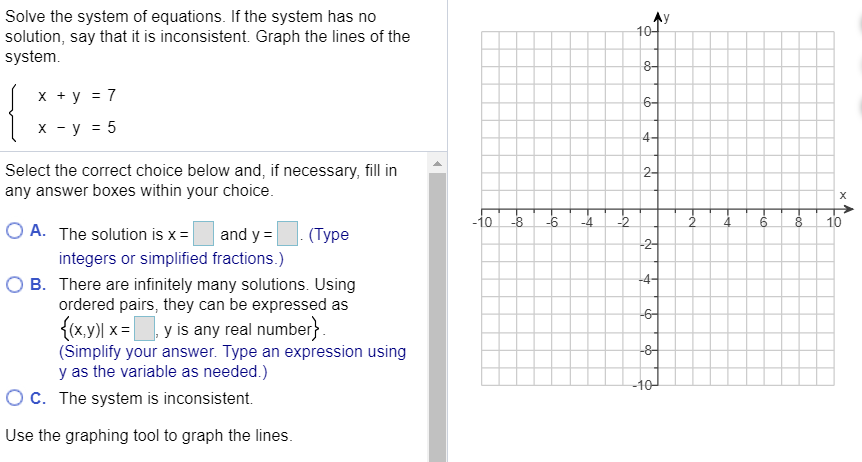
Task: Select choice B infinitely many solutions
Action: [x=15, y=284]
